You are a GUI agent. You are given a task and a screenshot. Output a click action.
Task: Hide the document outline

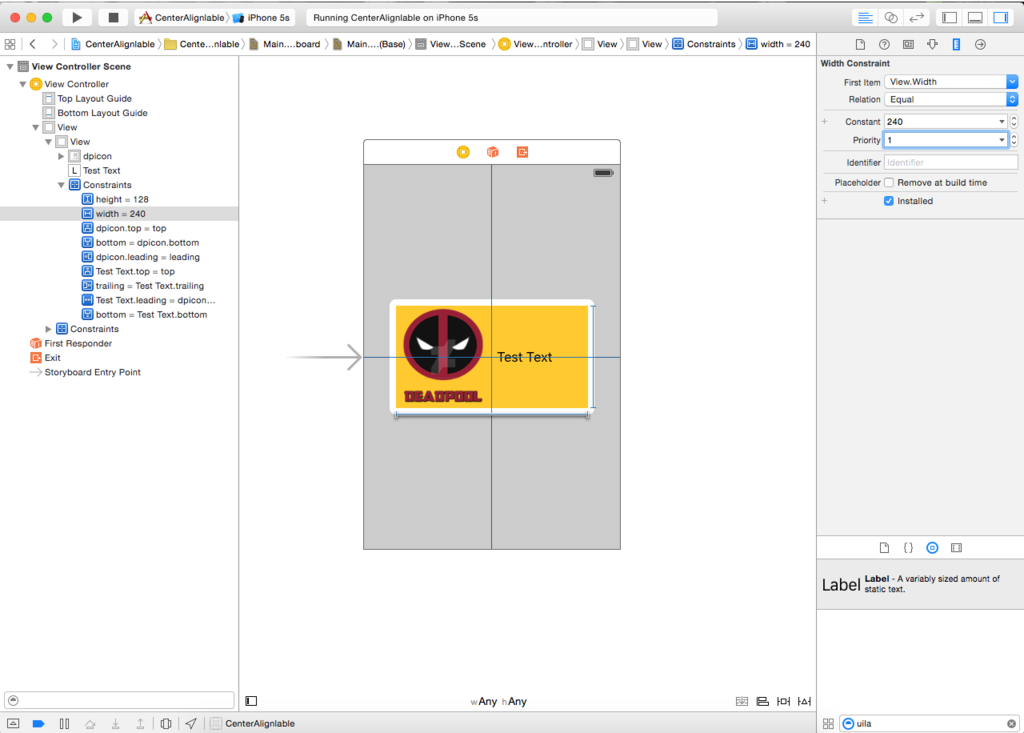point(251,701)
